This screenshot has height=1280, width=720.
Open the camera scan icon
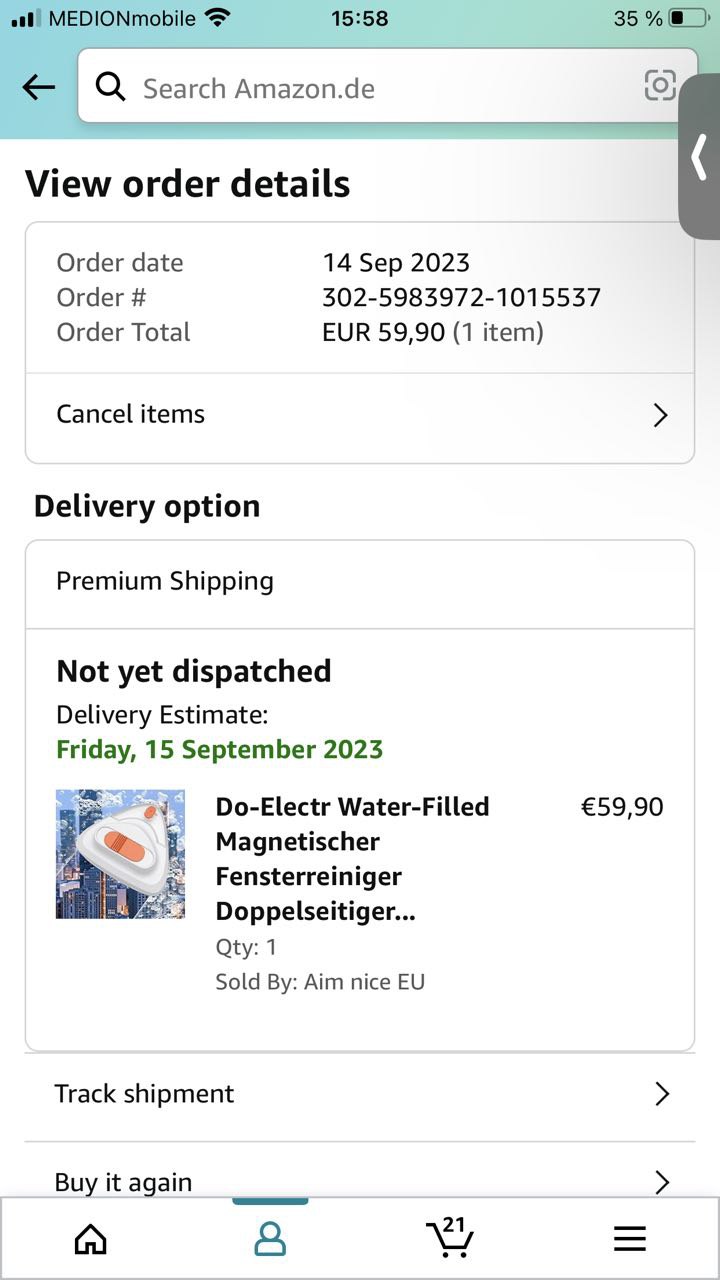[x=660, y=86]
